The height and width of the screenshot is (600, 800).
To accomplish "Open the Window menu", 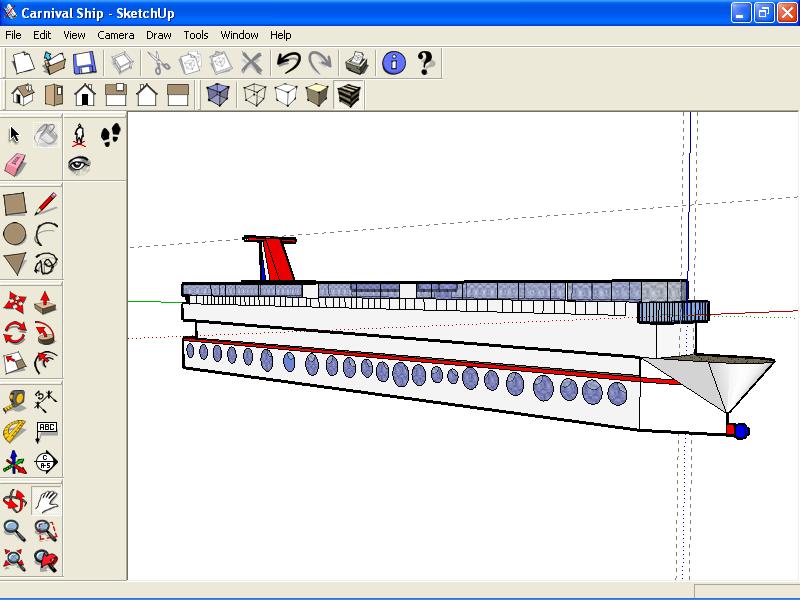I will coord(239,35).
